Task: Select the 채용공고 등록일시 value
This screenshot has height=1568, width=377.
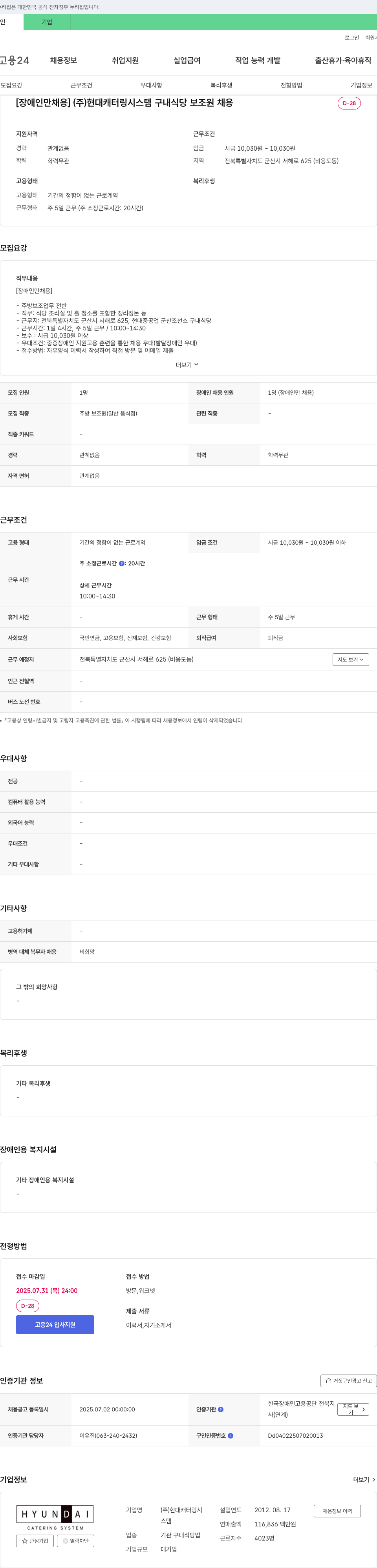Action: point(107,1409)
